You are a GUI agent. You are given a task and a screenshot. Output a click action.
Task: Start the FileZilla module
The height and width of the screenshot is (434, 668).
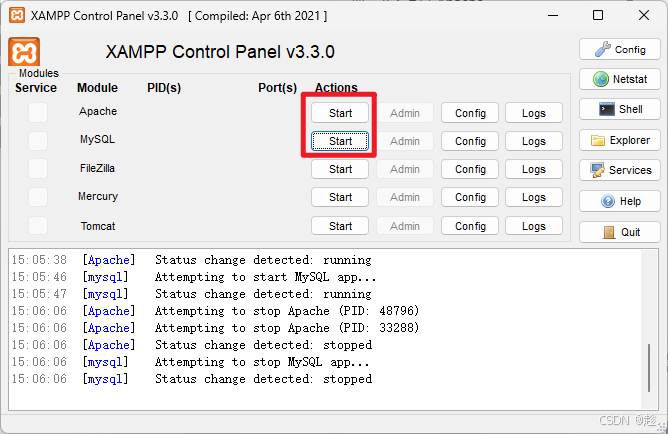[x=340, y=169]
